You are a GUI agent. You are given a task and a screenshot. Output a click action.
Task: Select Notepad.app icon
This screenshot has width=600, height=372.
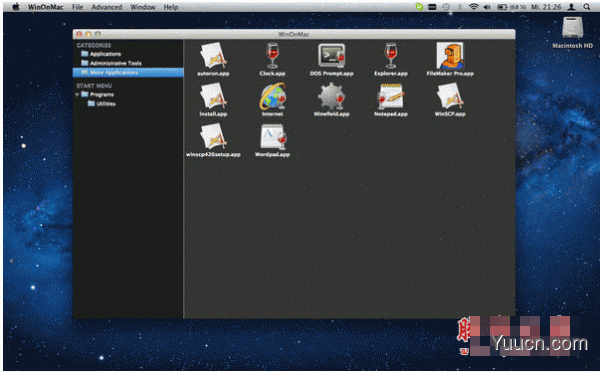[x=391, y=96]
